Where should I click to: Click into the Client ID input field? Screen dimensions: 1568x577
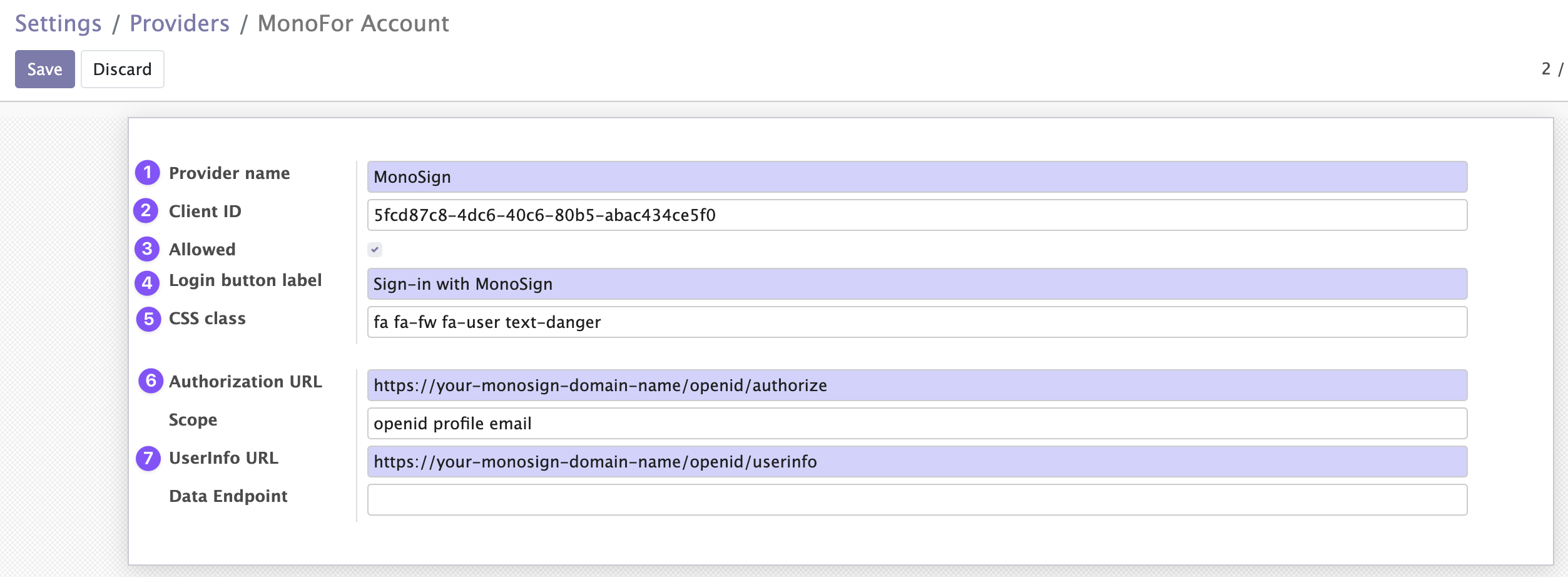coord(917,215)
